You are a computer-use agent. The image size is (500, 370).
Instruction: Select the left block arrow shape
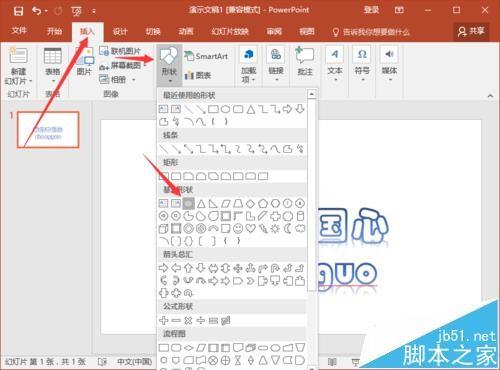[176, 268]
